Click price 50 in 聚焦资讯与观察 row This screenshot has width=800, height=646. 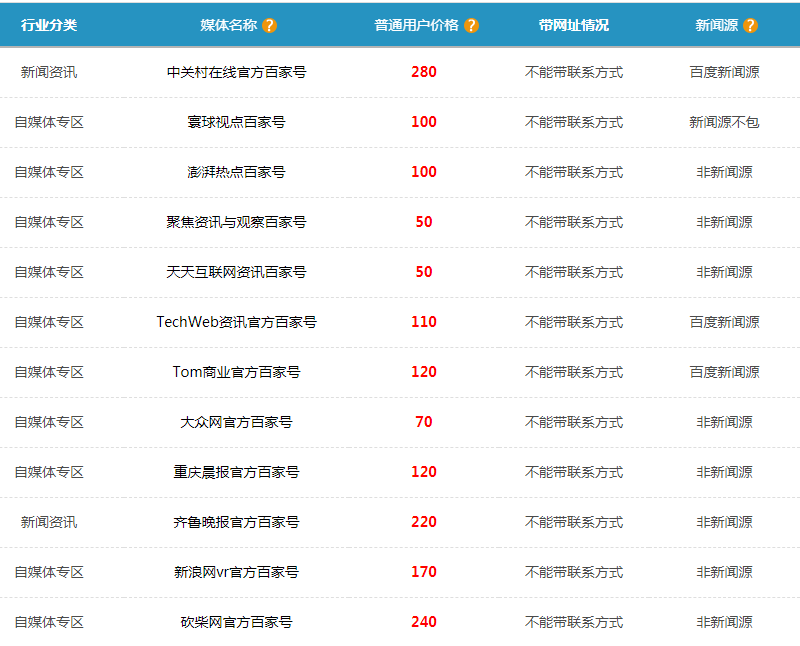(x=424, y=222)
